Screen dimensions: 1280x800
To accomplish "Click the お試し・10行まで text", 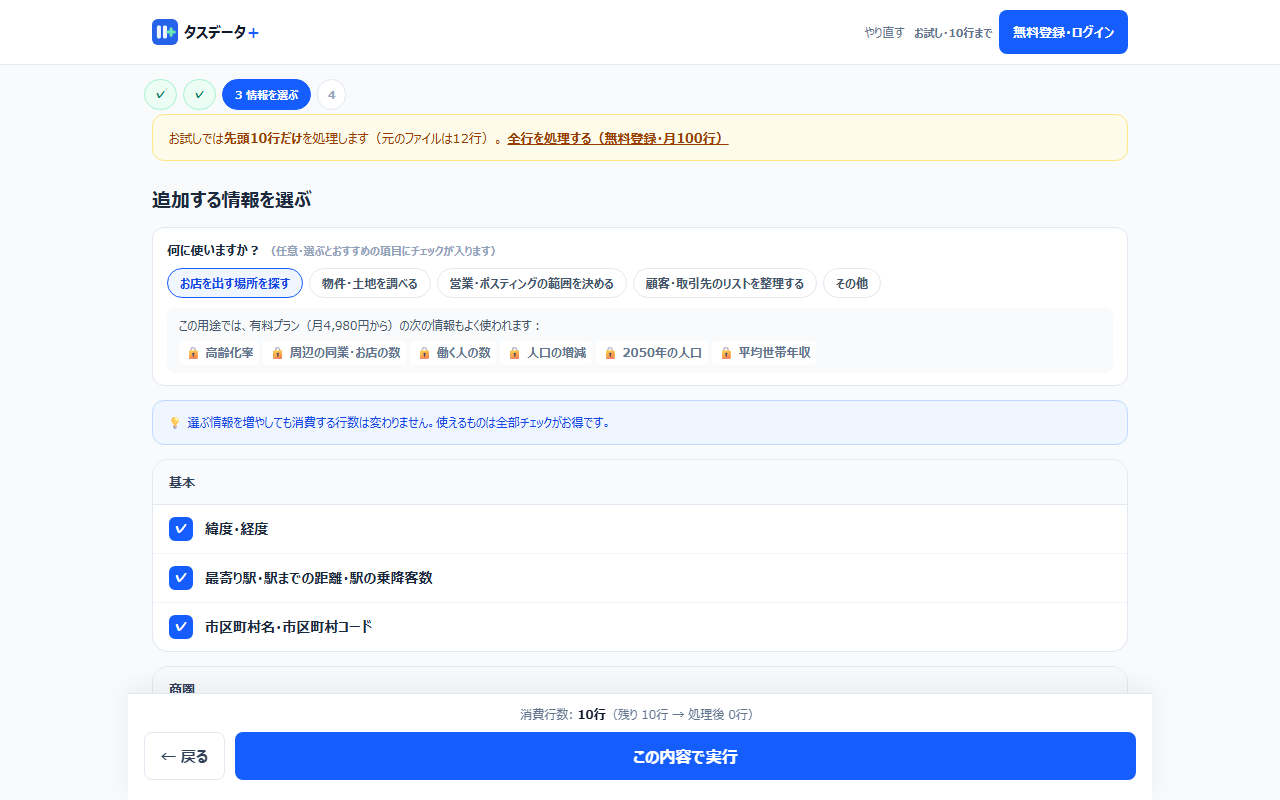I will click(953, 33).
